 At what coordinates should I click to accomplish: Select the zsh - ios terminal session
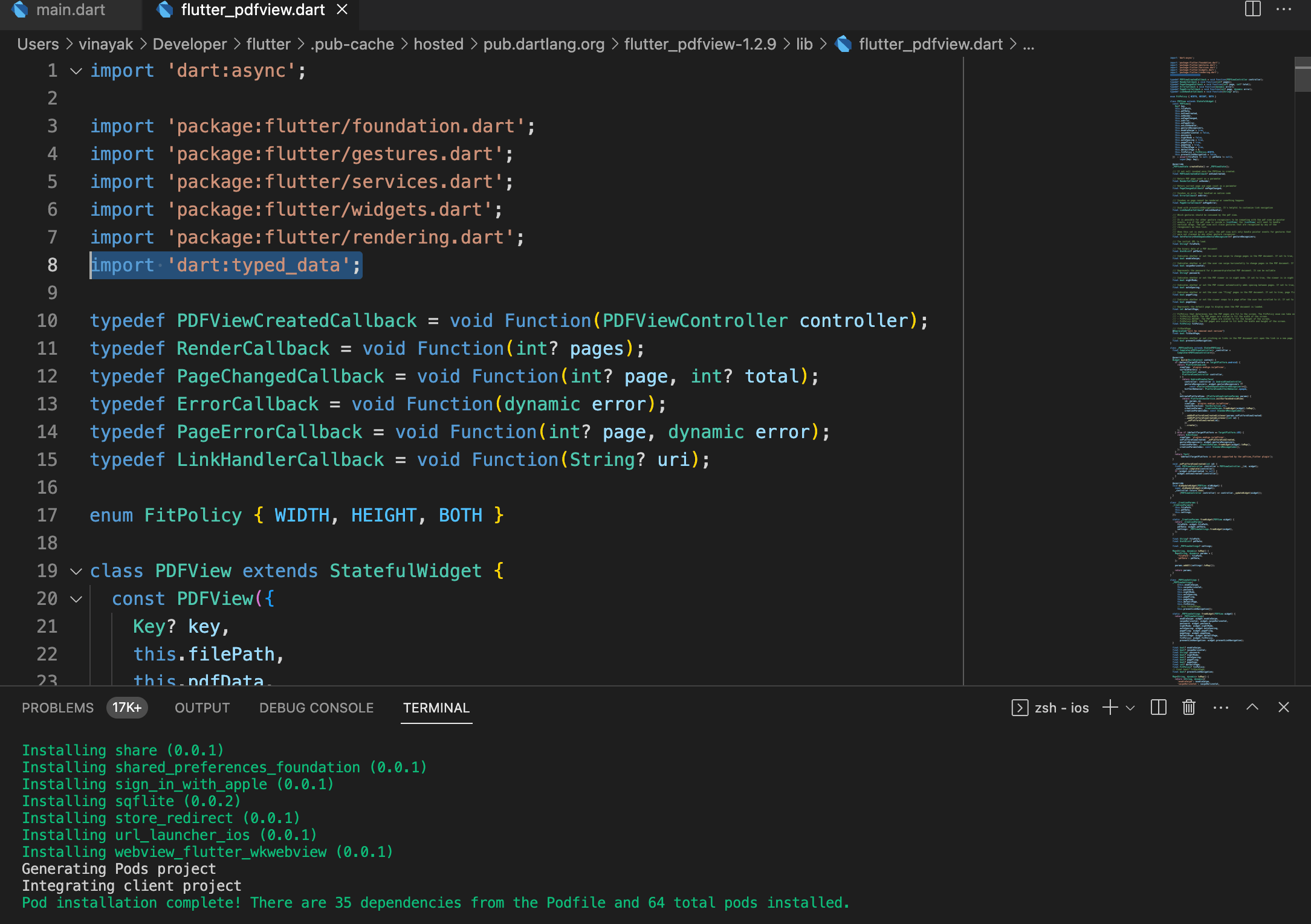[x=1061, y=707]
